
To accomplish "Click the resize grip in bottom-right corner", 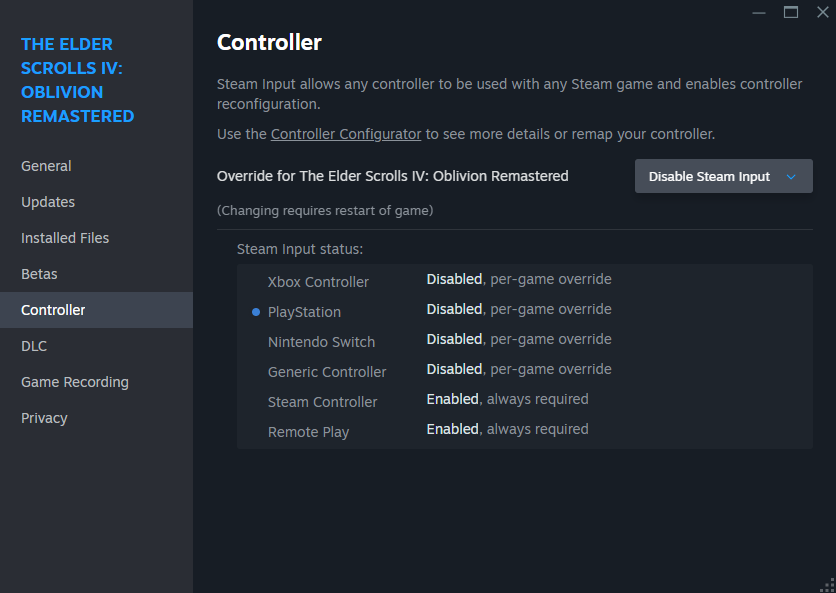I will [x=829, y=586].
